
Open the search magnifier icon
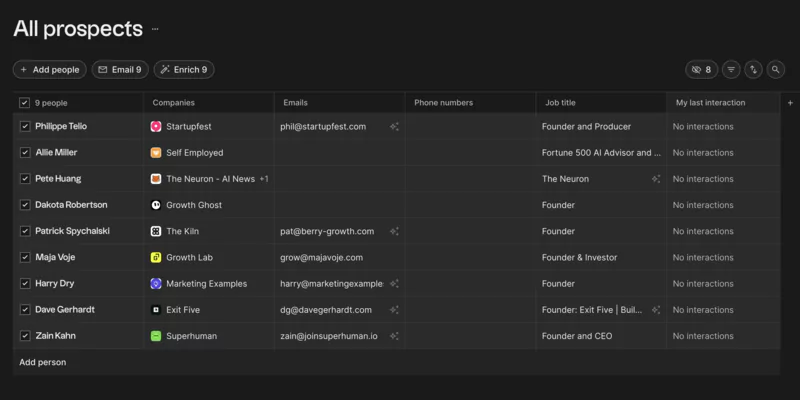click(776, 69)
